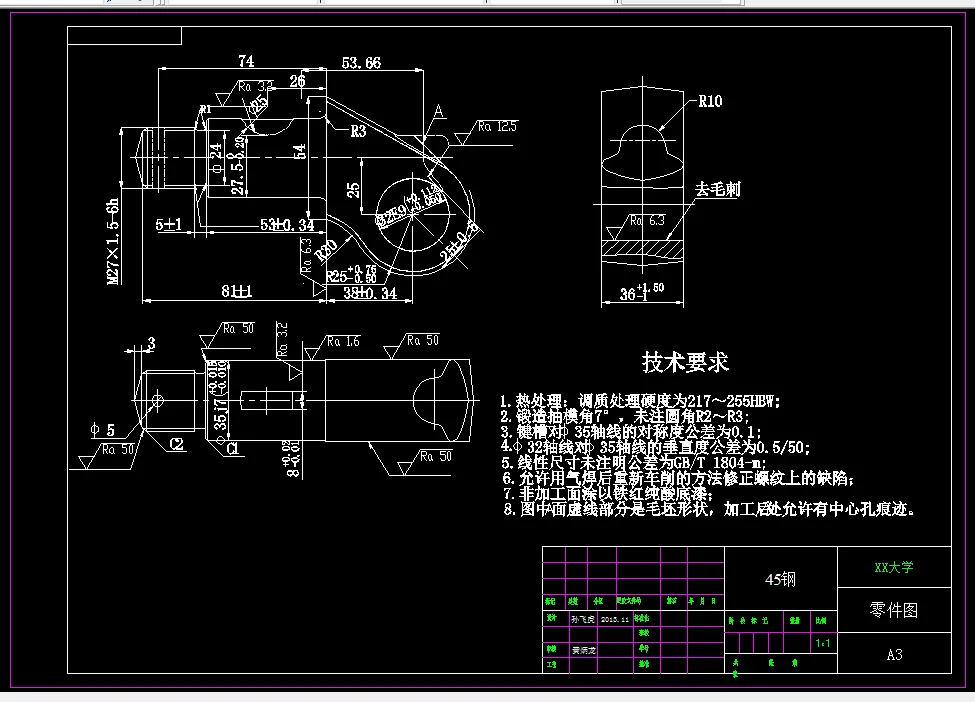Click the 1:1 scale cell

coord(821,644)
